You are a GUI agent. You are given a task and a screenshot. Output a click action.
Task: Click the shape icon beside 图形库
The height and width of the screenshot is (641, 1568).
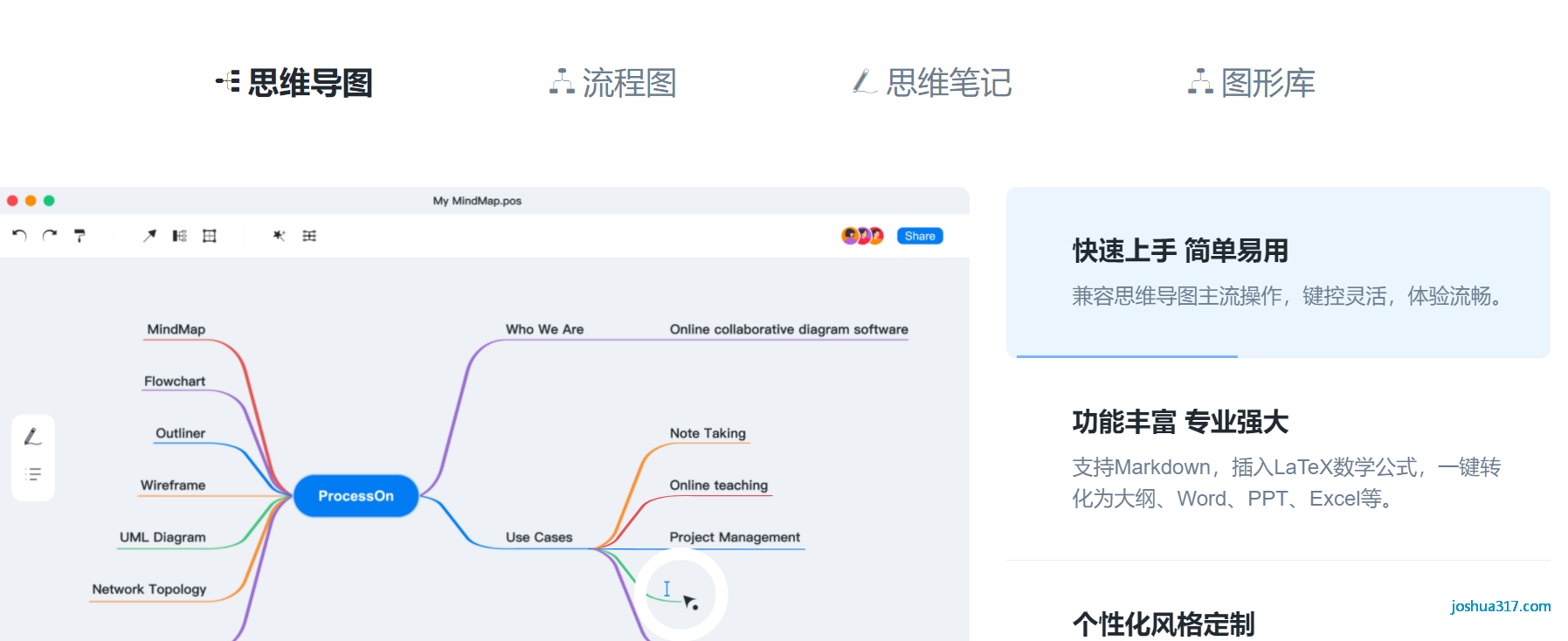point(1200,82)
